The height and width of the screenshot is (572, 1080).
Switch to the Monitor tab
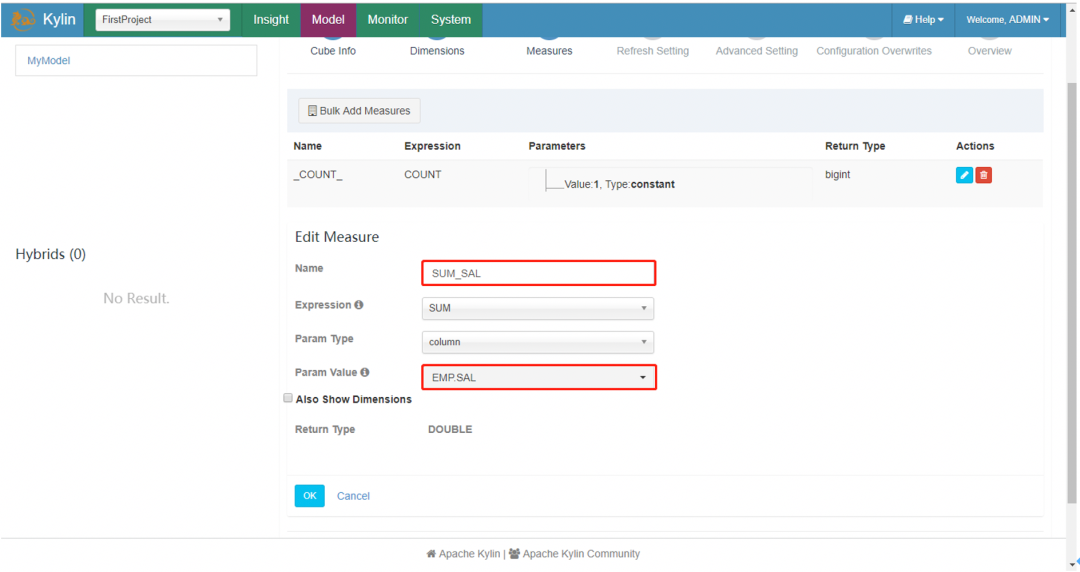click(387, 19)
